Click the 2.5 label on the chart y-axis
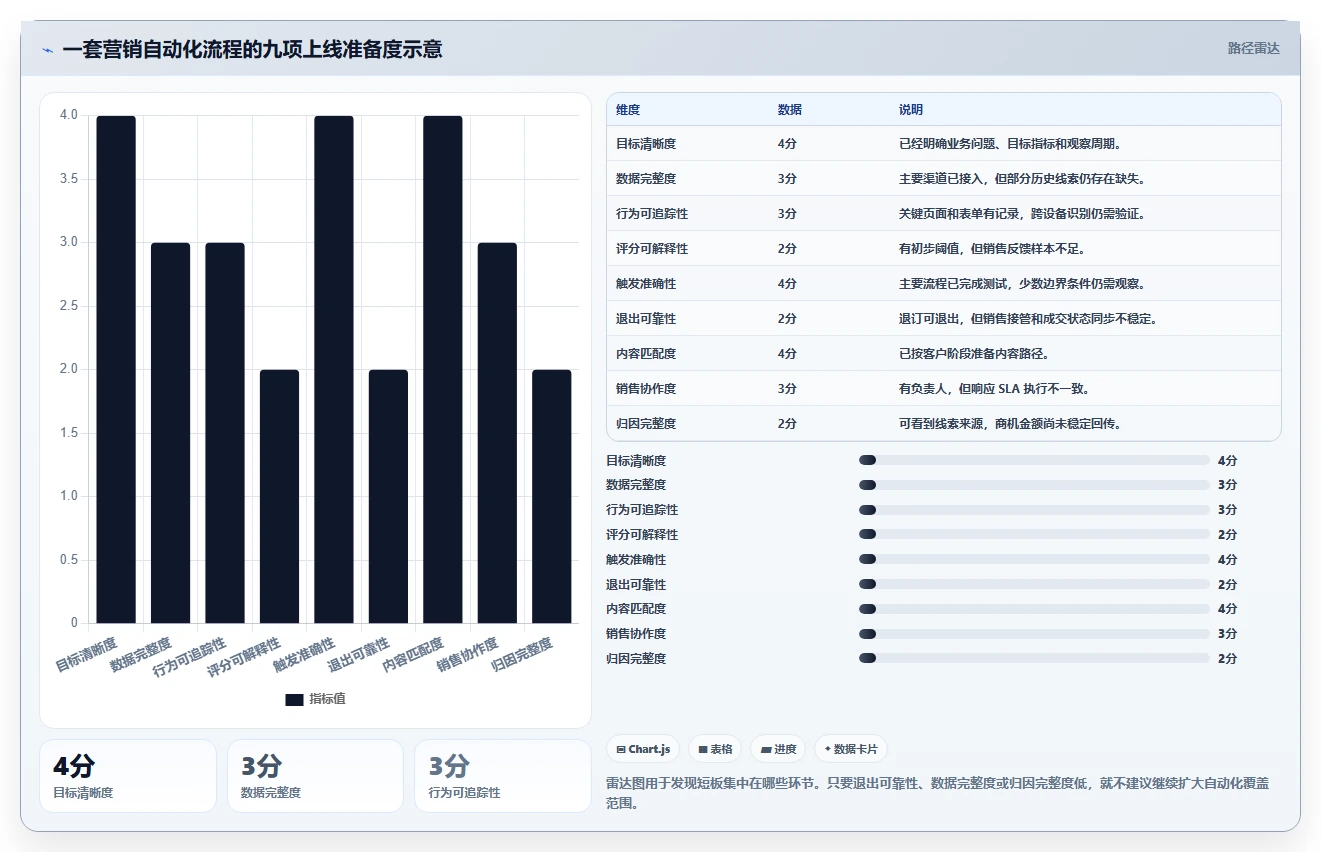The image size is (1321, 852). 69,306
